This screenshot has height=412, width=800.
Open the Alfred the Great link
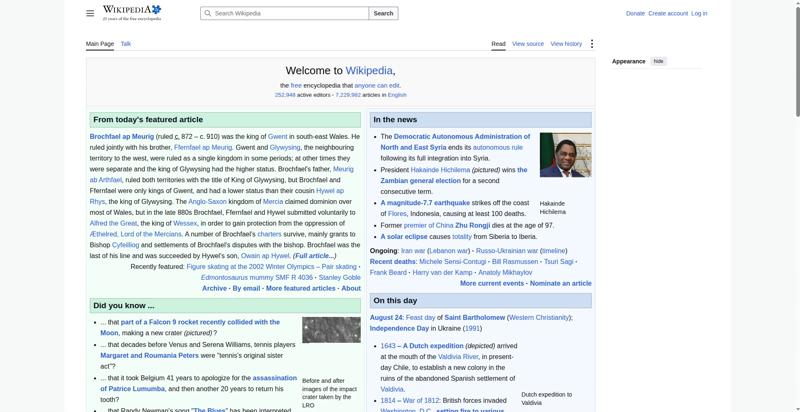coord(113,223)
